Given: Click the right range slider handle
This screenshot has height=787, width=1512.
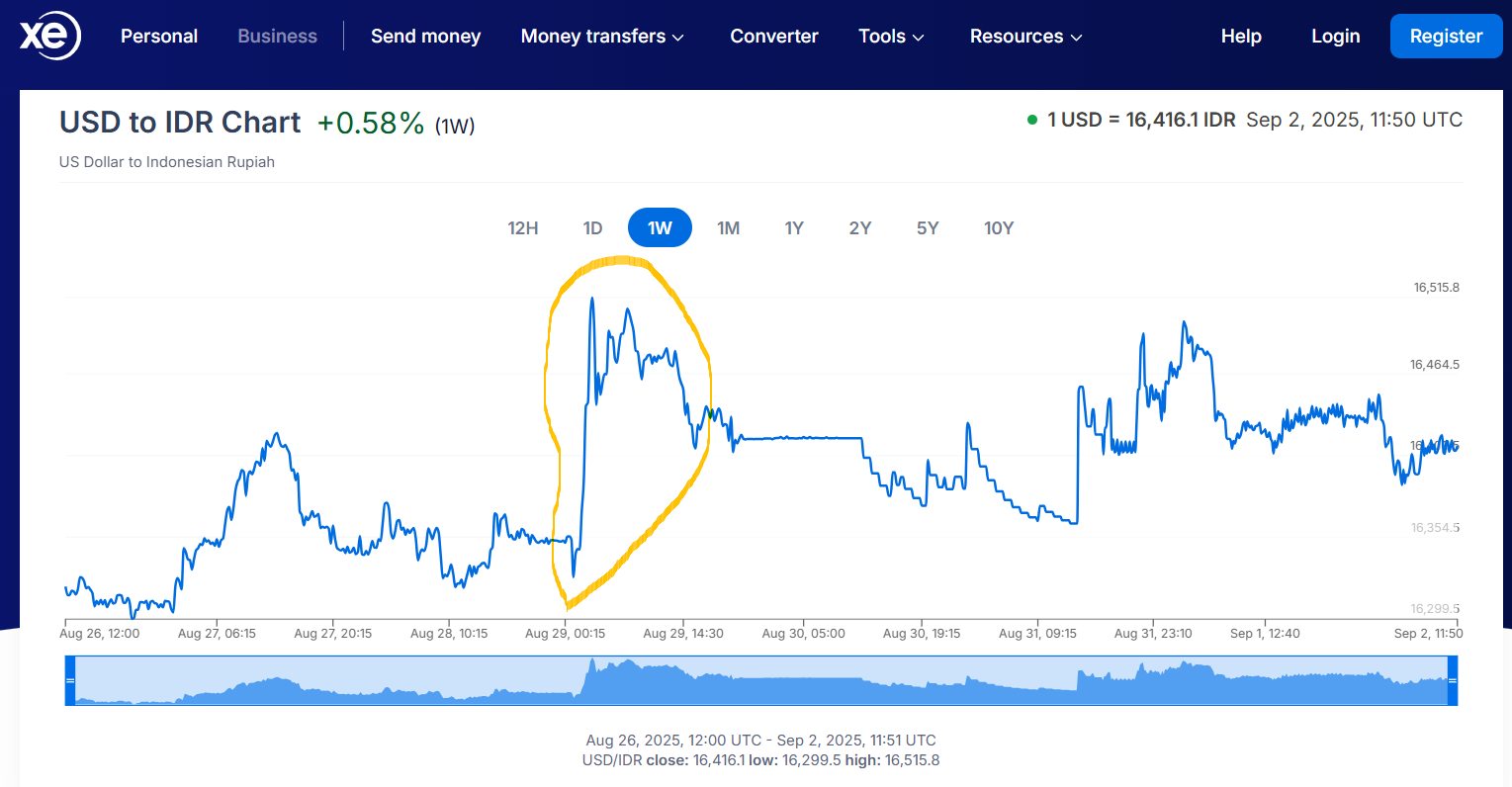Looking at the screenshot, I should click(x=1452, y=680).
